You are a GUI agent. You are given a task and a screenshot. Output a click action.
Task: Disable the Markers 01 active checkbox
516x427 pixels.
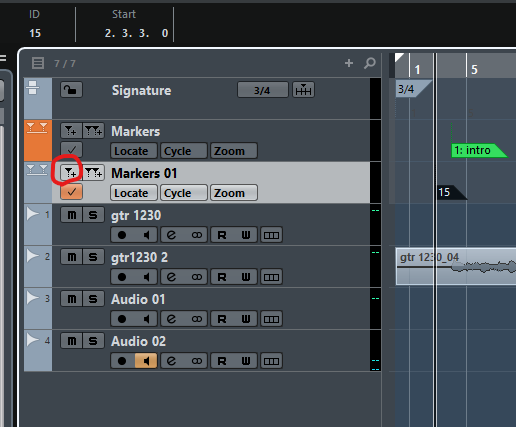point(71,192)
